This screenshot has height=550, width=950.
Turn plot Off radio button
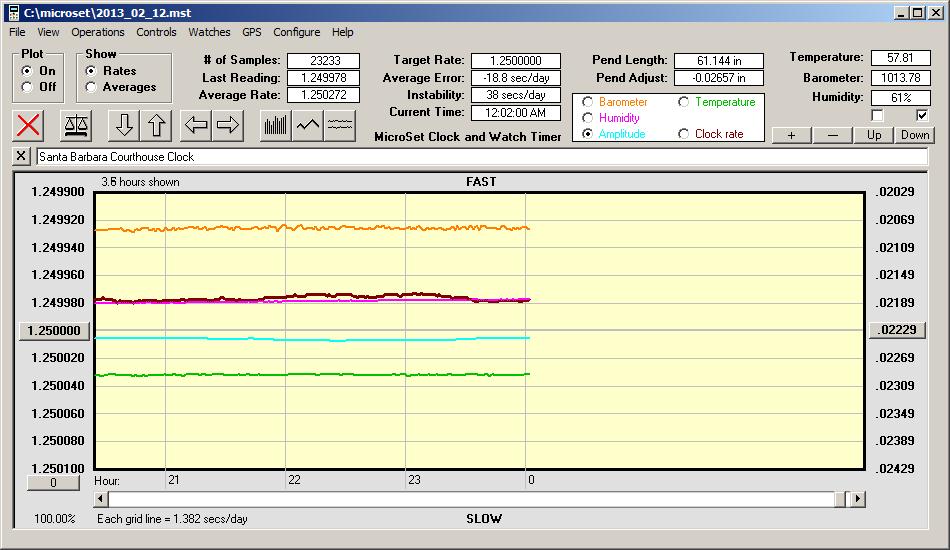[27, 87]
